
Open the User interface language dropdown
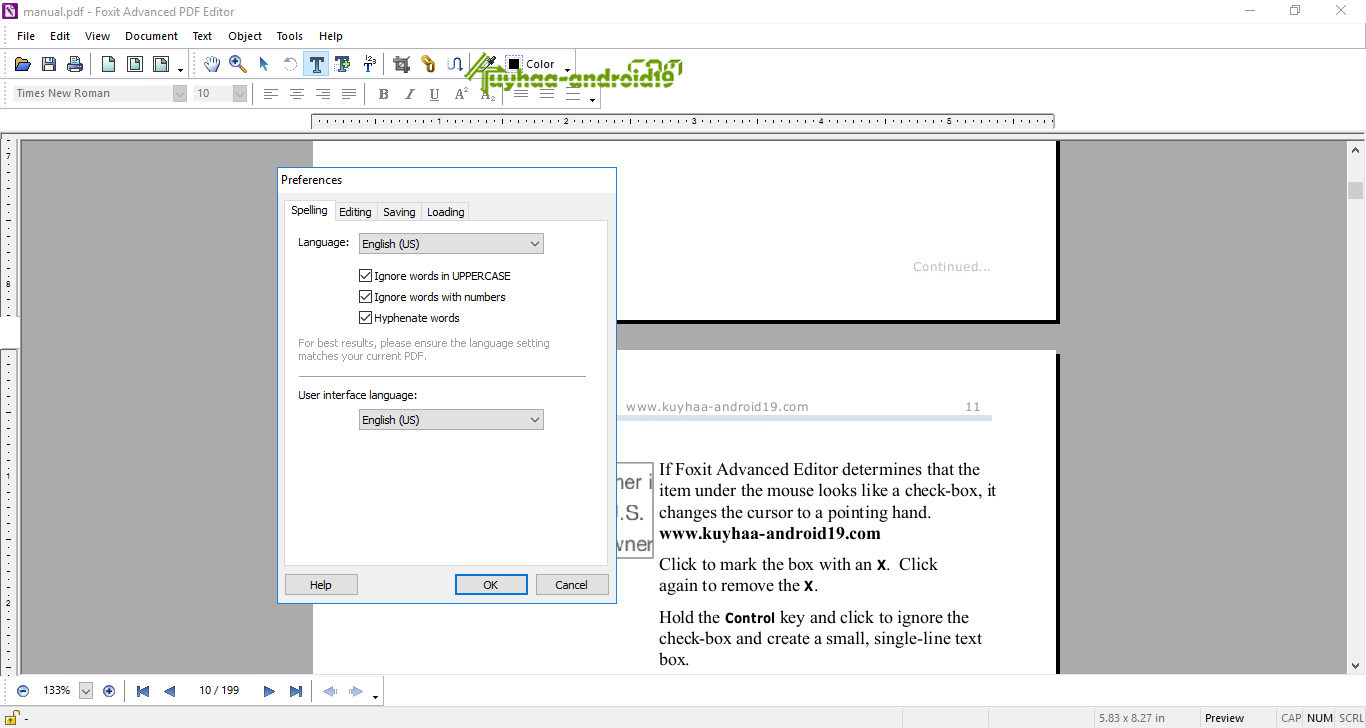click(x=451, y=420)
